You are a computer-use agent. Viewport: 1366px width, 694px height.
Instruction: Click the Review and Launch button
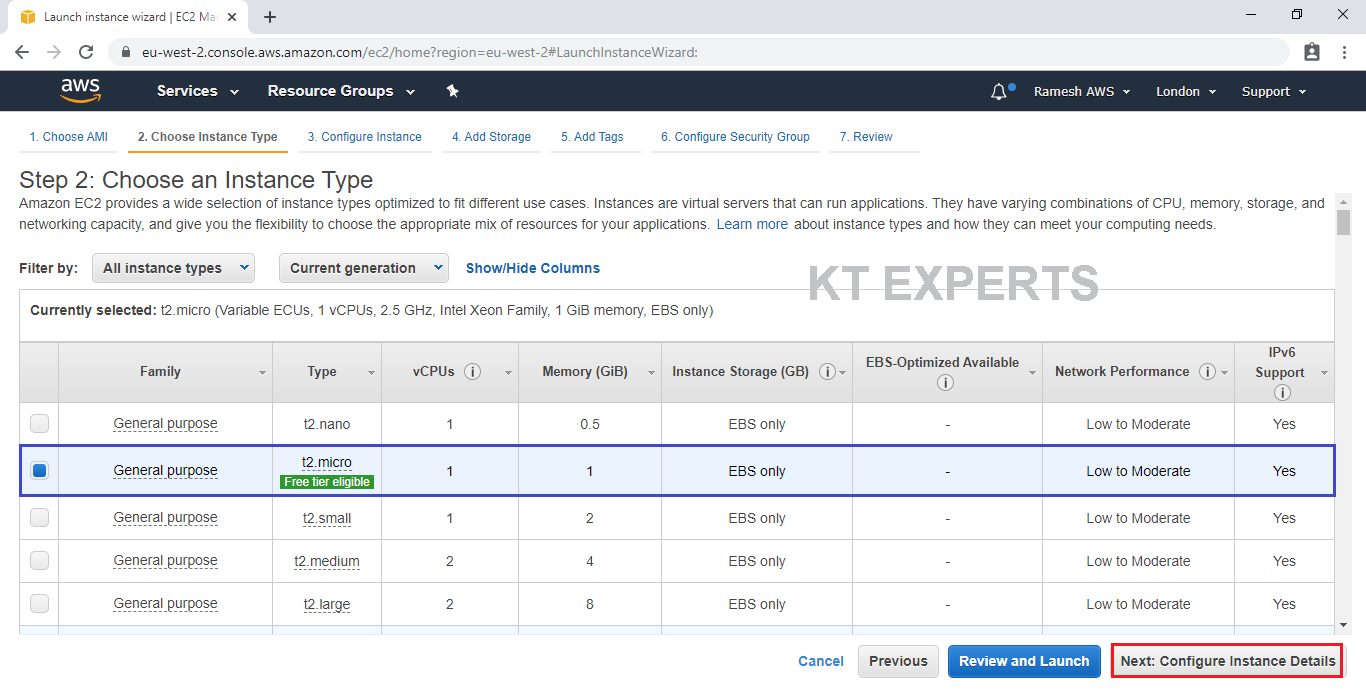(x=1024, y=661)
